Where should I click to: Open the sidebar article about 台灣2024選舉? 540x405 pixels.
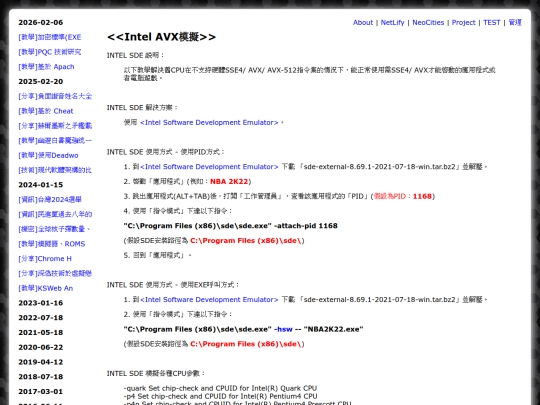pos(50,200)
